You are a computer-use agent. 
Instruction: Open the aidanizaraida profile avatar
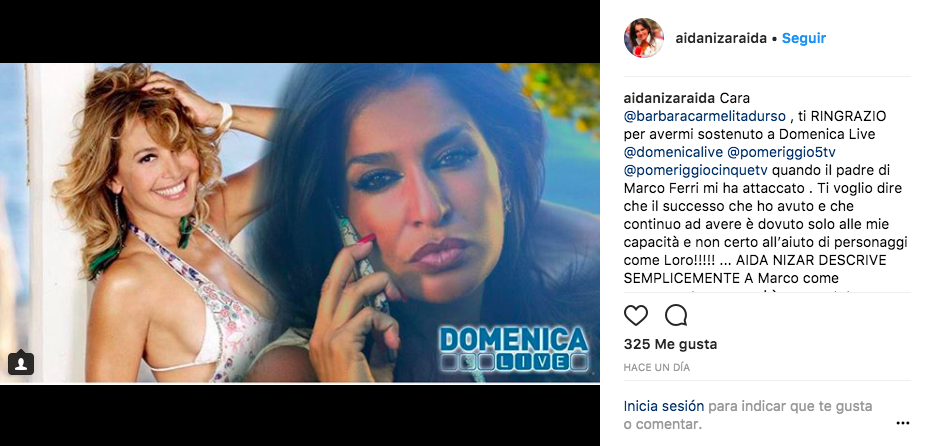643,38
